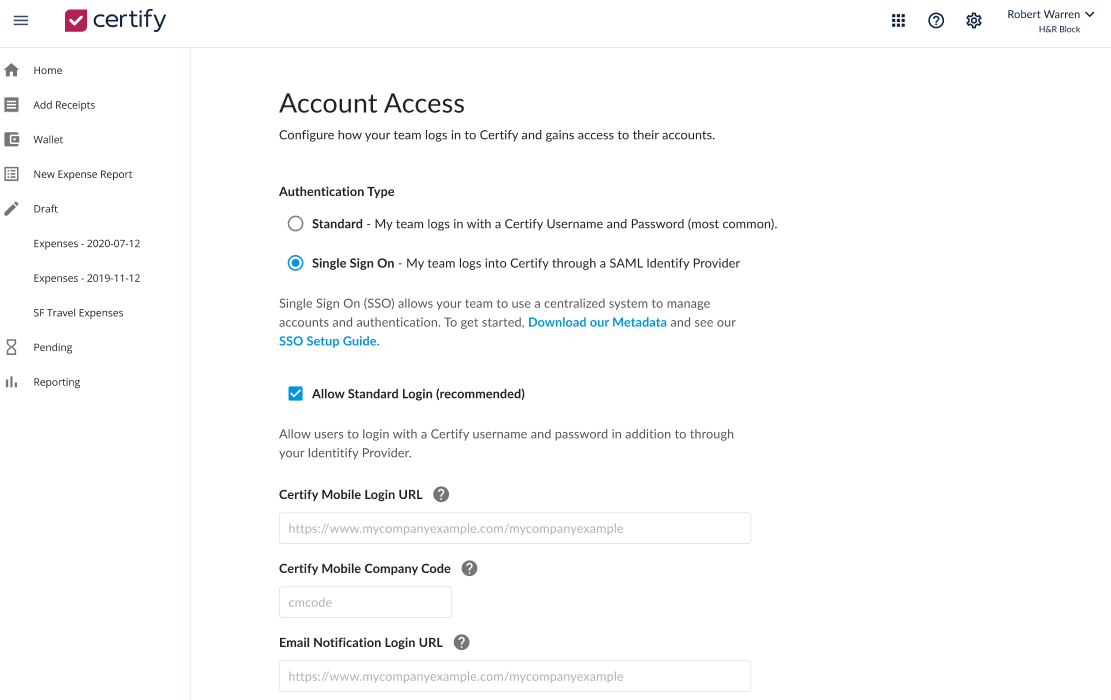Click help icon next to Certify Mobile Login URL
The width and height of the screenshot is (1111, 700).
point(441,495)
